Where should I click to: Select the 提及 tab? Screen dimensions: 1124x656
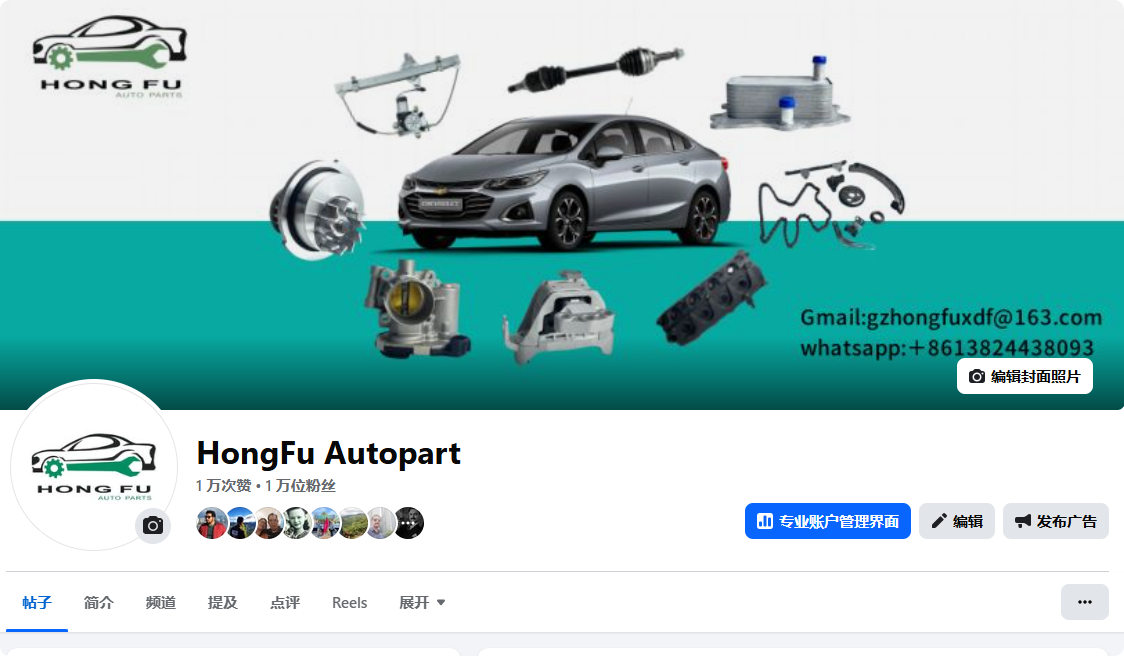click(223, 602)
